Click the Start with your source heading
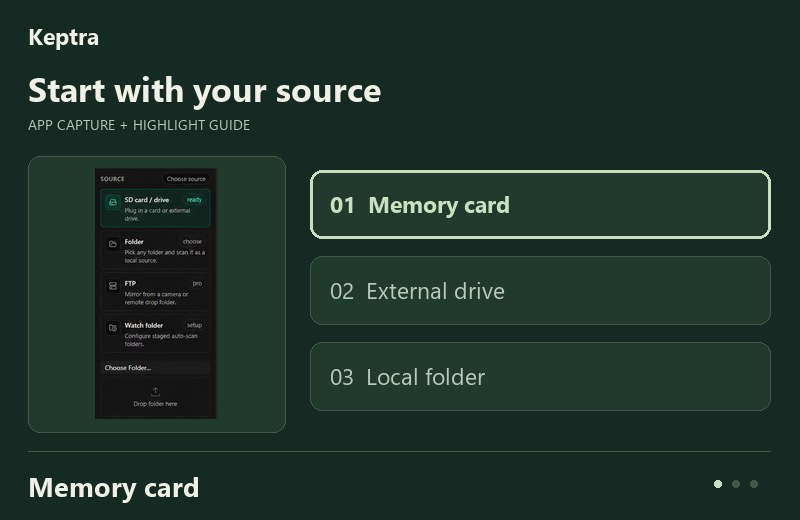 pyautogui.click(x=205, y=91)
